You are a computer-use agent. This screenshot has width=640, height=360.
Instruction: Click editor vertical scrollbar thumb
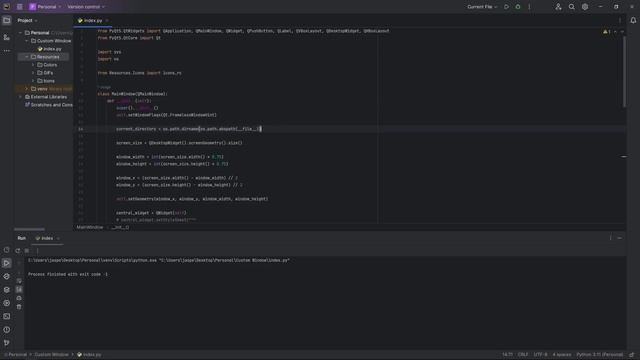point(624,71)
